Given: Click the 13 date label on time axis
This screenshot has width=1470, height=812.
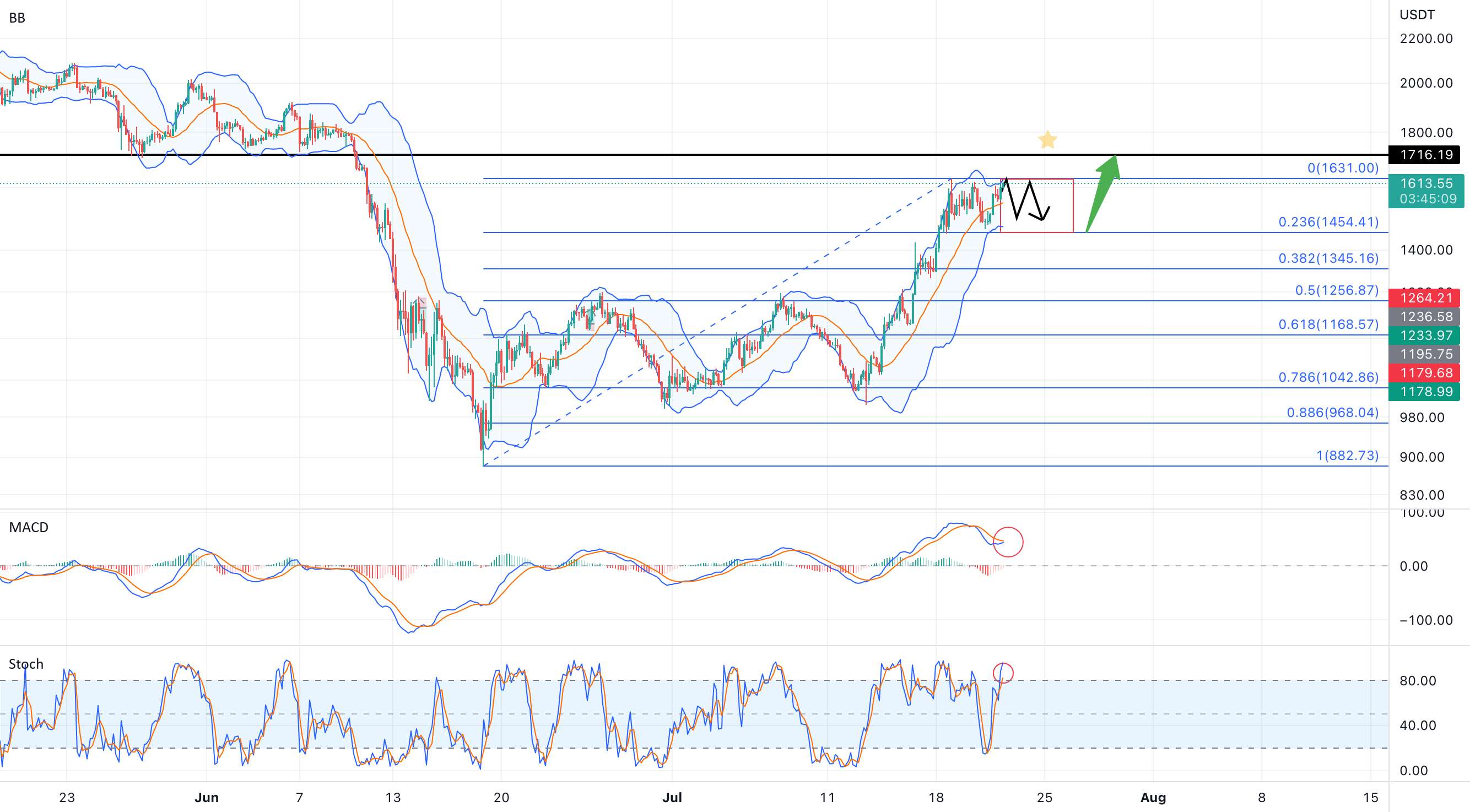Looking at the screenshot, I should (x=393, y=798).
